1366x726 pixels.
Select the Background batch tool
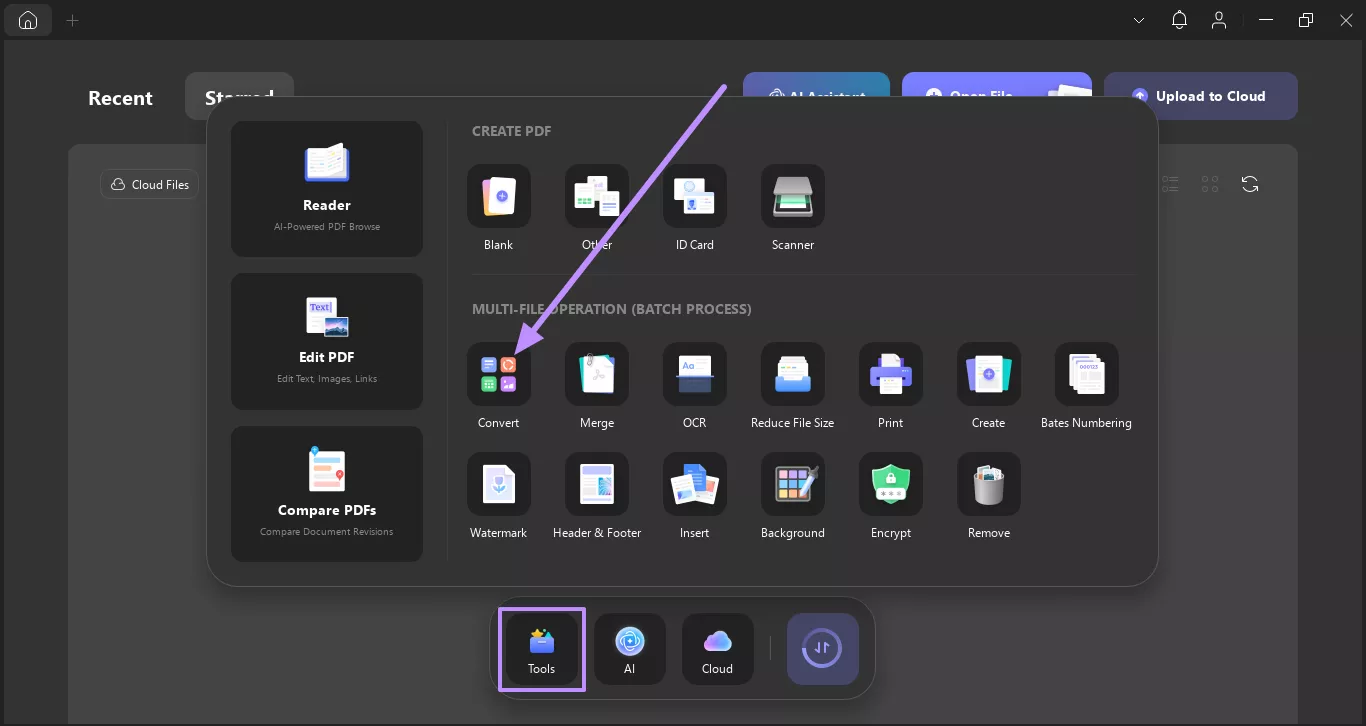click(792, 495)
